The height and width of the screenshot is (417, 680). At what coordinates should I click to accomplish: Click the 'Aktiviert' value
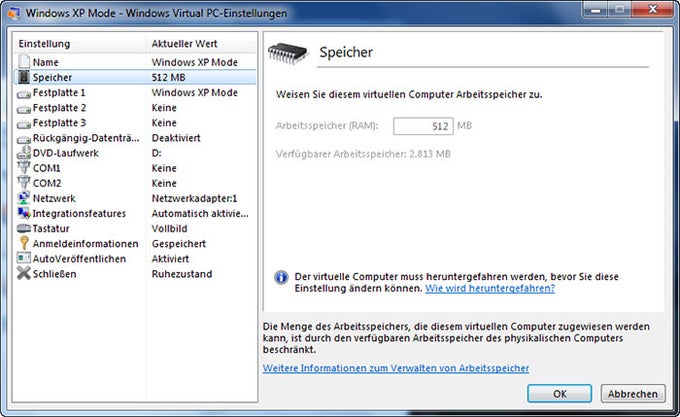click(x=170, y=259)
